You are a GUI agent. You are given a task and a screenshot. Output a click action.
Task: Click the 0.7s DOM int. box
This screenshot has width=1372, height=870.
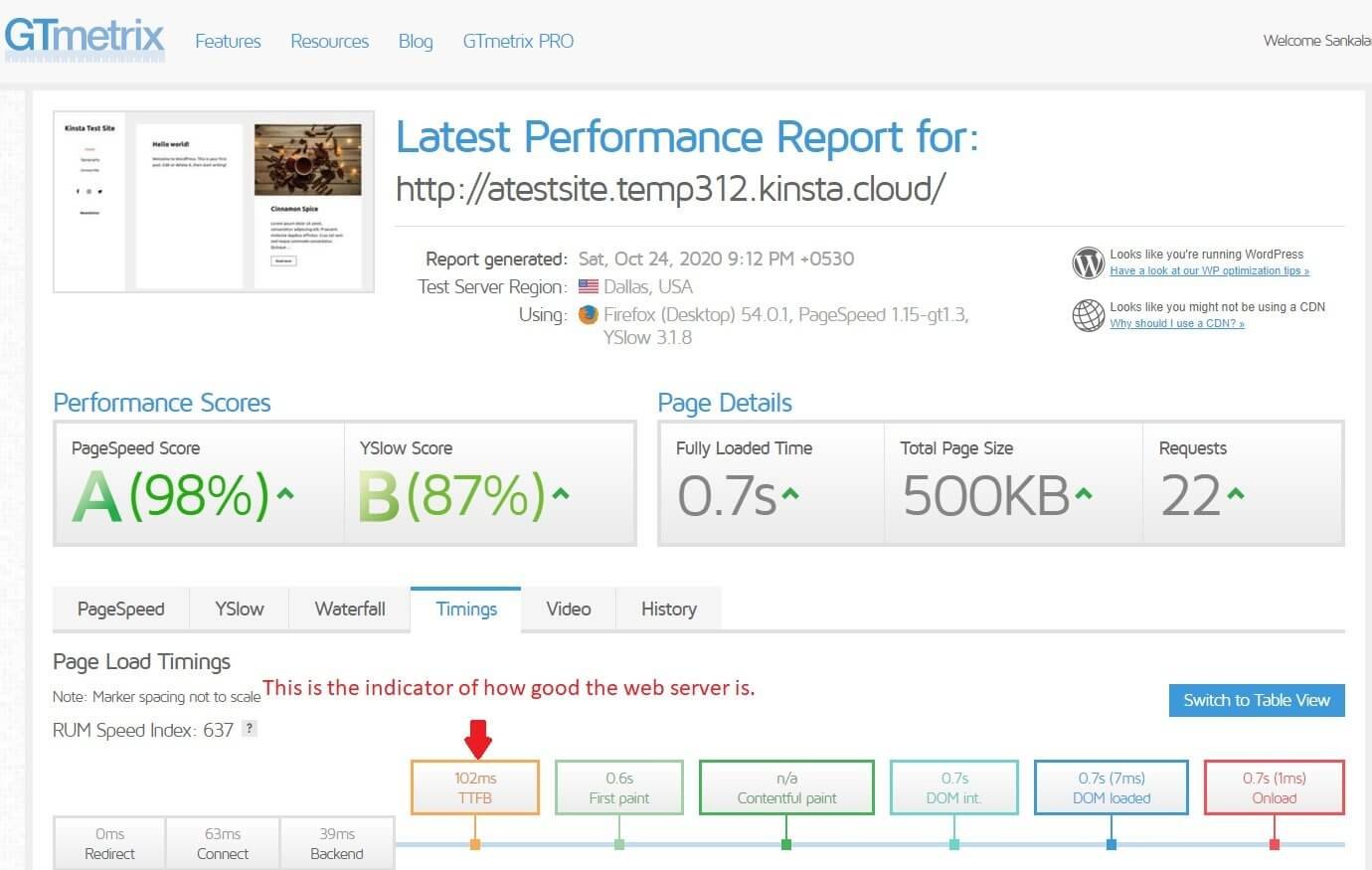[954, 787]
